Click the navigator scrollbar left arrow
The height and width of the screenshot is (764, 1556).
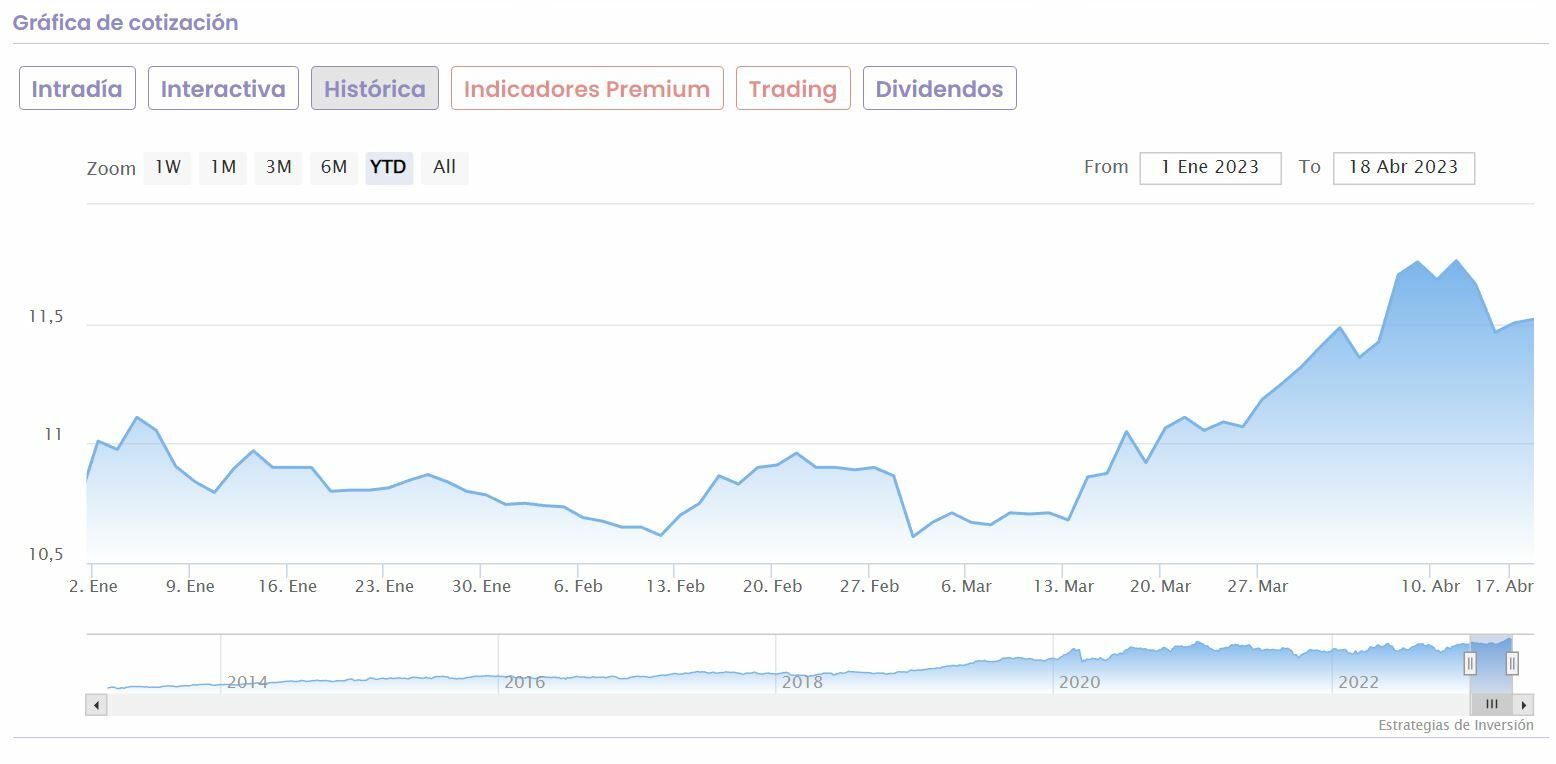click(x=96, y=705)
